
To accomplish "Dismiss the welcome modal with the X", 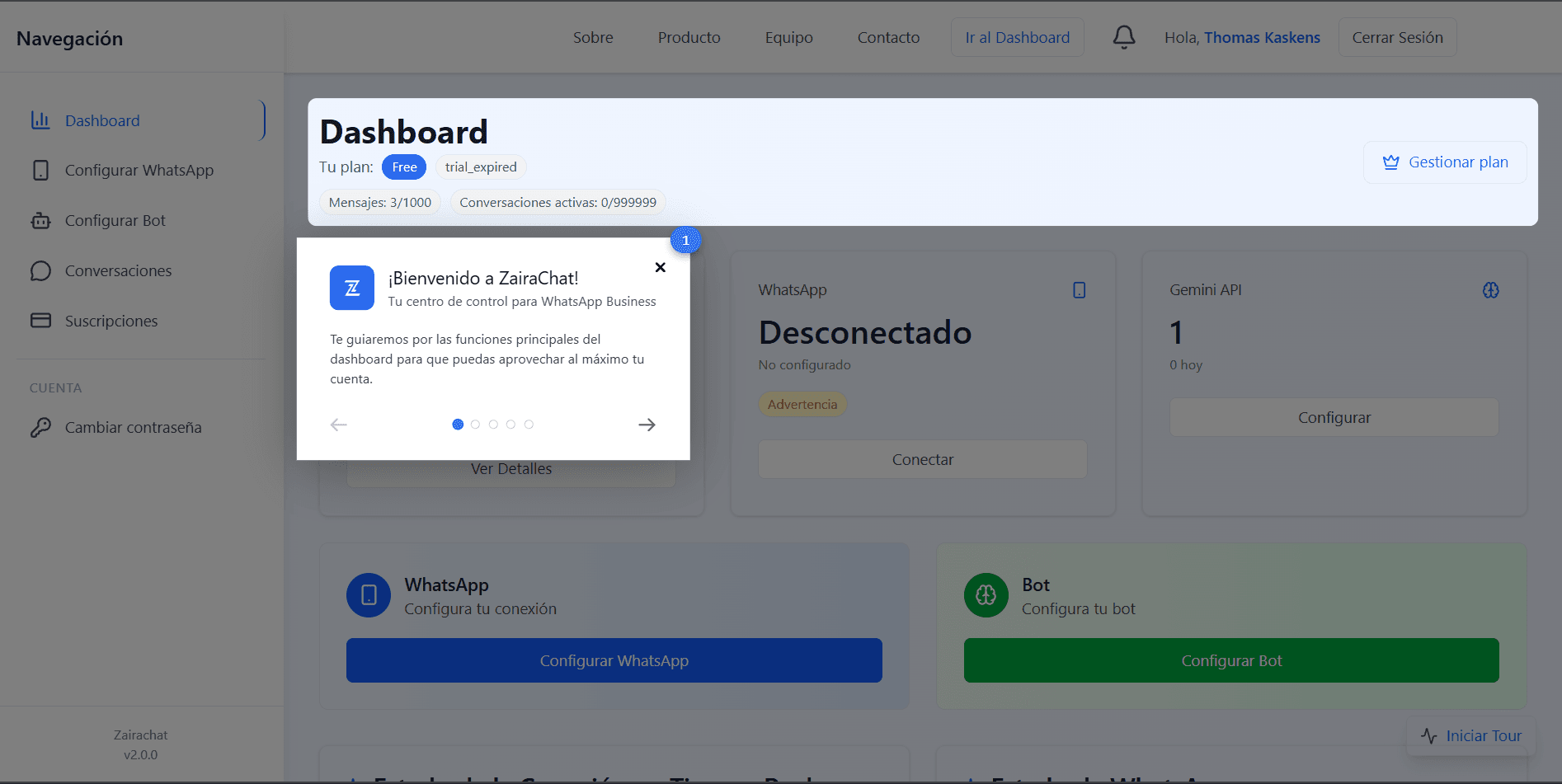I will (x=660, y=267).
